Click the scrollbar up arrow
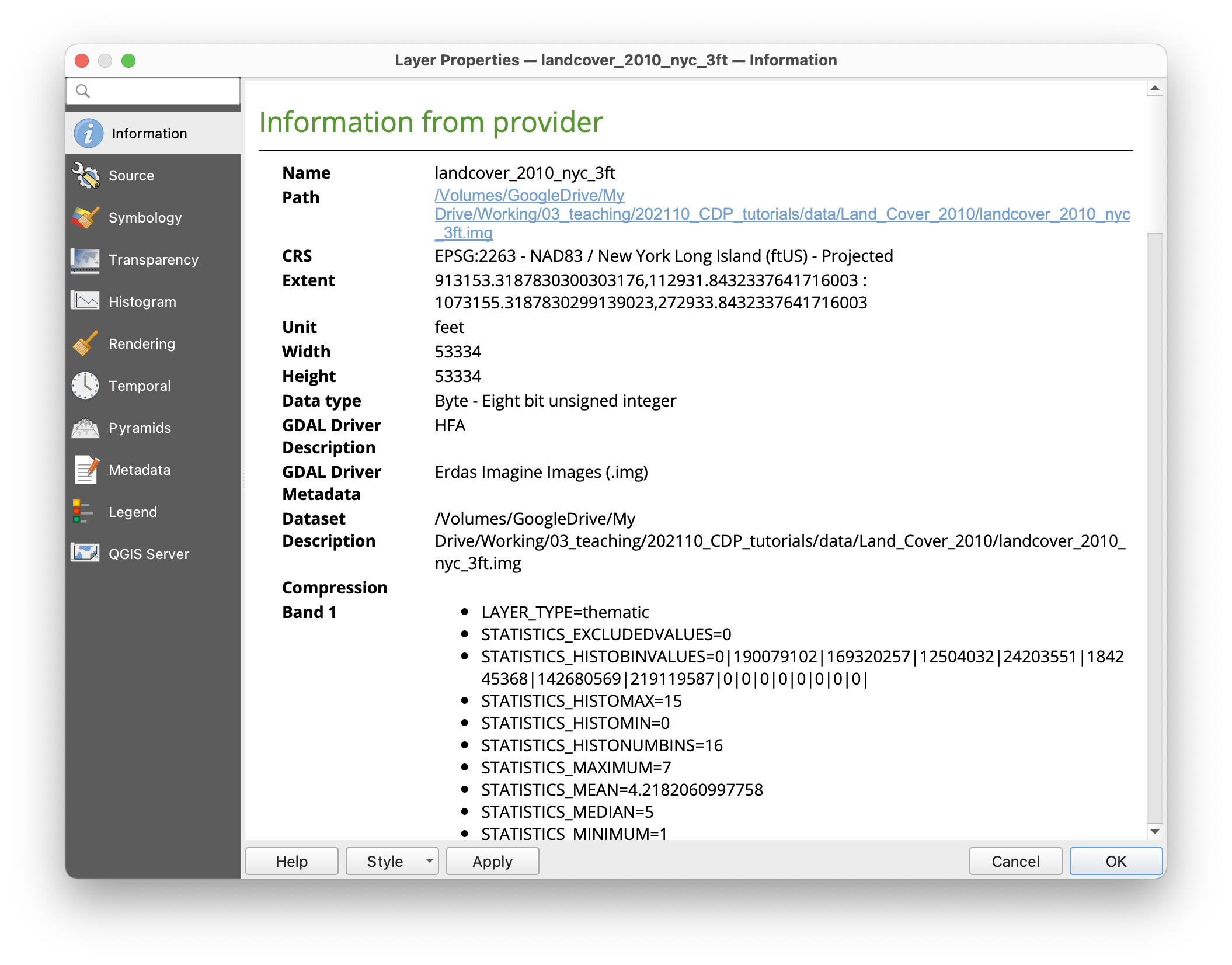Screen dimensions: 1232x965 point(1155,88)
